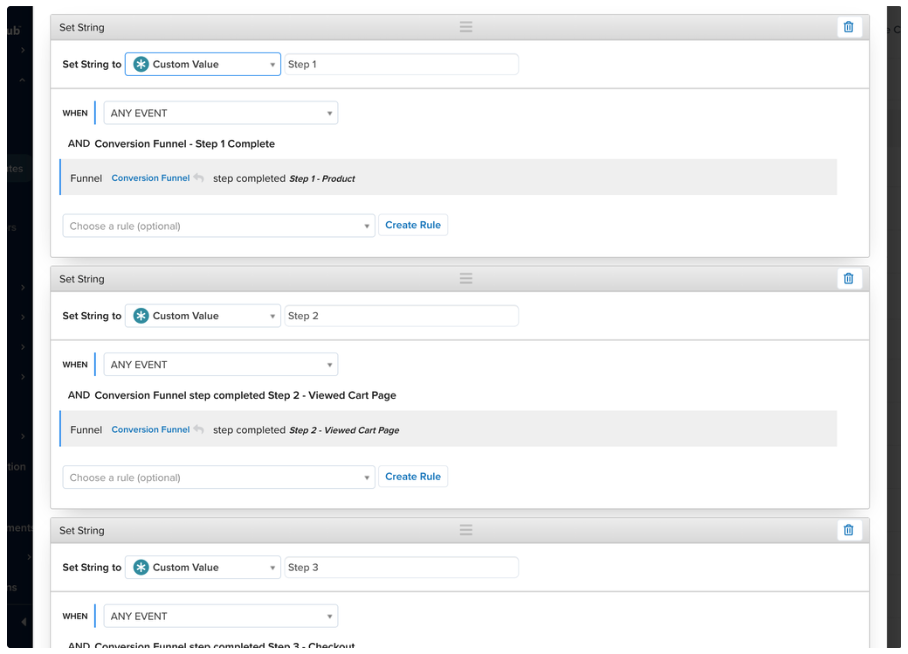
Task: Open the Conversion Funnel link for Step 1 - Product
Action: pyautogui.click(x=151, y=178)
